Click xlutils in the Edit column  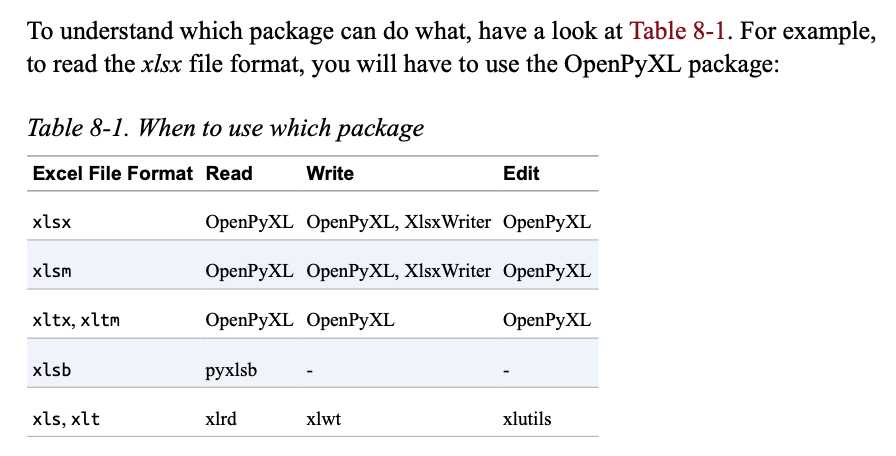[x=527, y=419]
